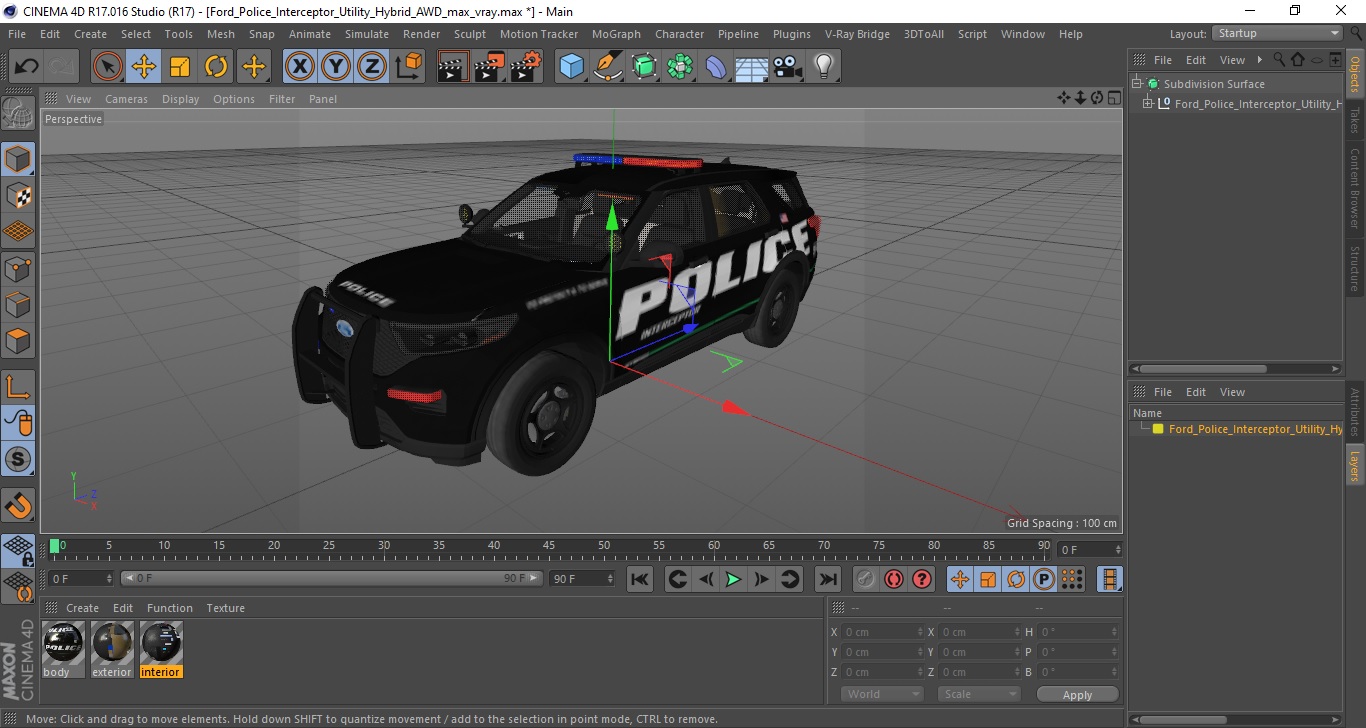Click the Undo arrow icon

click(26, 67)
